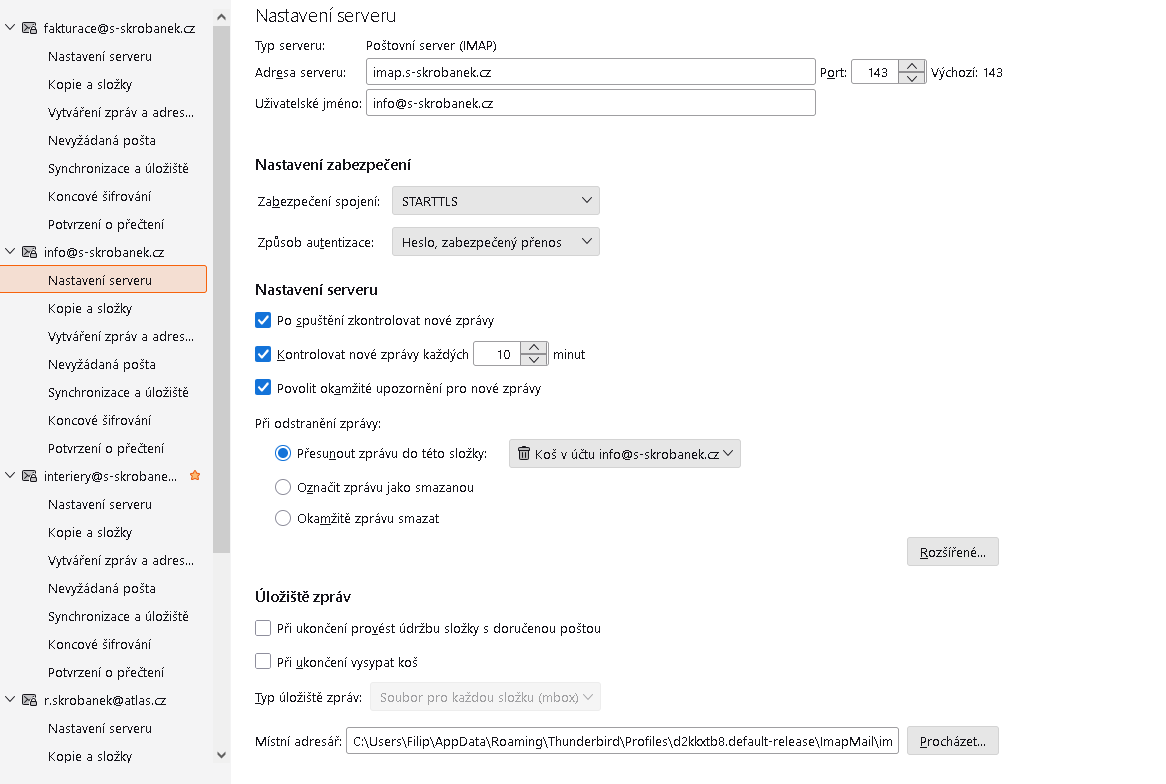
Task: Click the Adresa serveru input field
Action: pos(590,72)
